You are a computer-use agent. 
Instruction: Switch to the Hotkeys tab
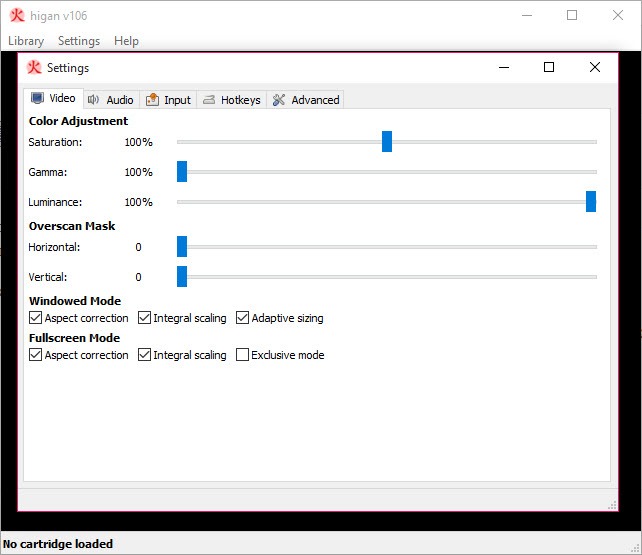coord(232,100)
